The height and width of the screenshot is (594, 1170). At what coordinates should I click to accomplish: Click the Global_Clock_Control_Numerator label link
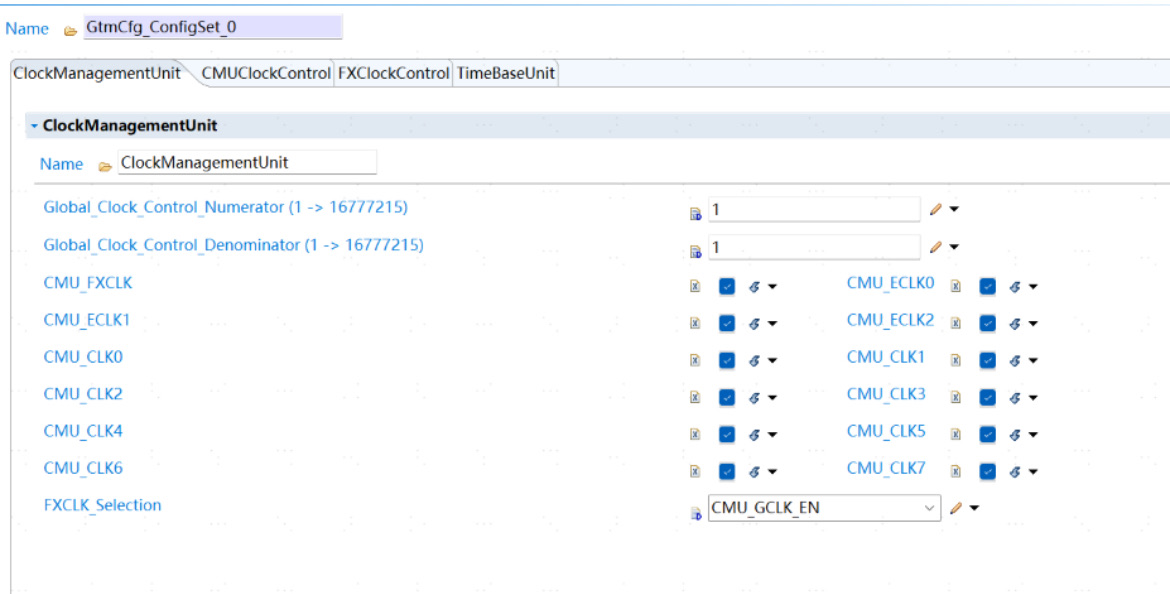225,207
